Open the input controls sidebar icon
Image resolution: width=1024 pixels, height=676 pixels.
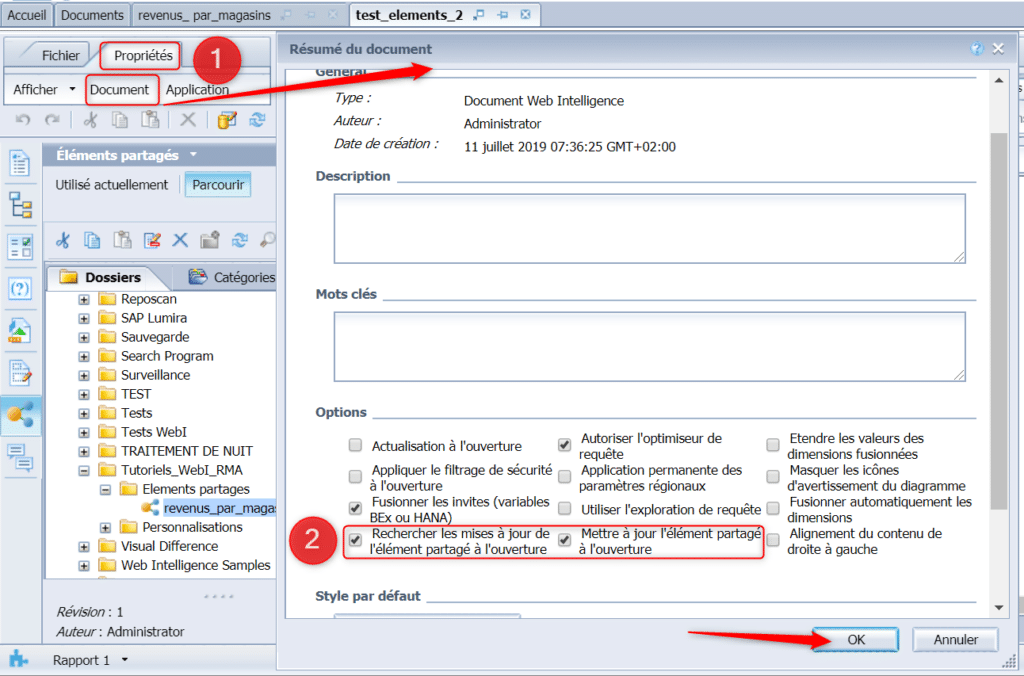click(x=20, y=247)
